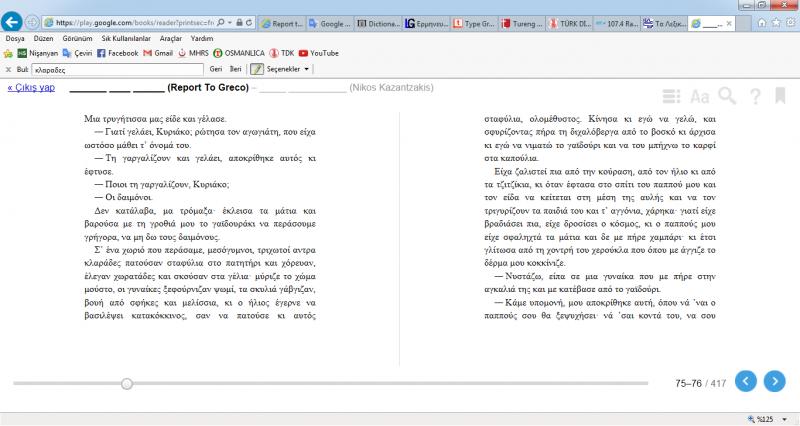Click the zoom magnifier in the status bar
Viewport: 800px width, 426px height.
tap(752, 419)
